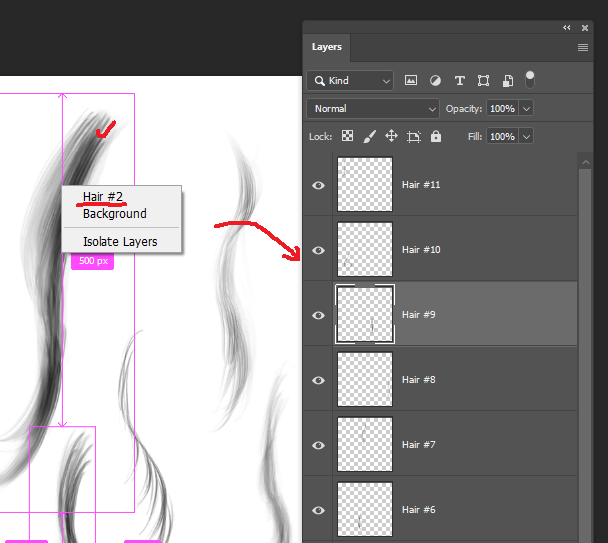Image resolution: width=608 pixels, height=543 pixels.
Task: Click the Opacity label
Action: [463, 109]
